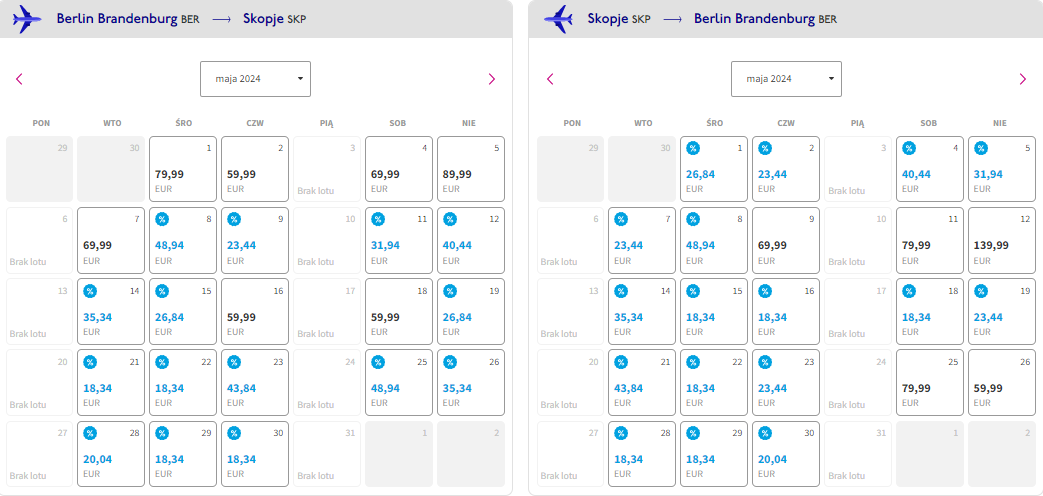Open the maja 2024 dropdown for Berlin–Skopje
This screenshot has height=496, width=1043.
coord(255,79)
